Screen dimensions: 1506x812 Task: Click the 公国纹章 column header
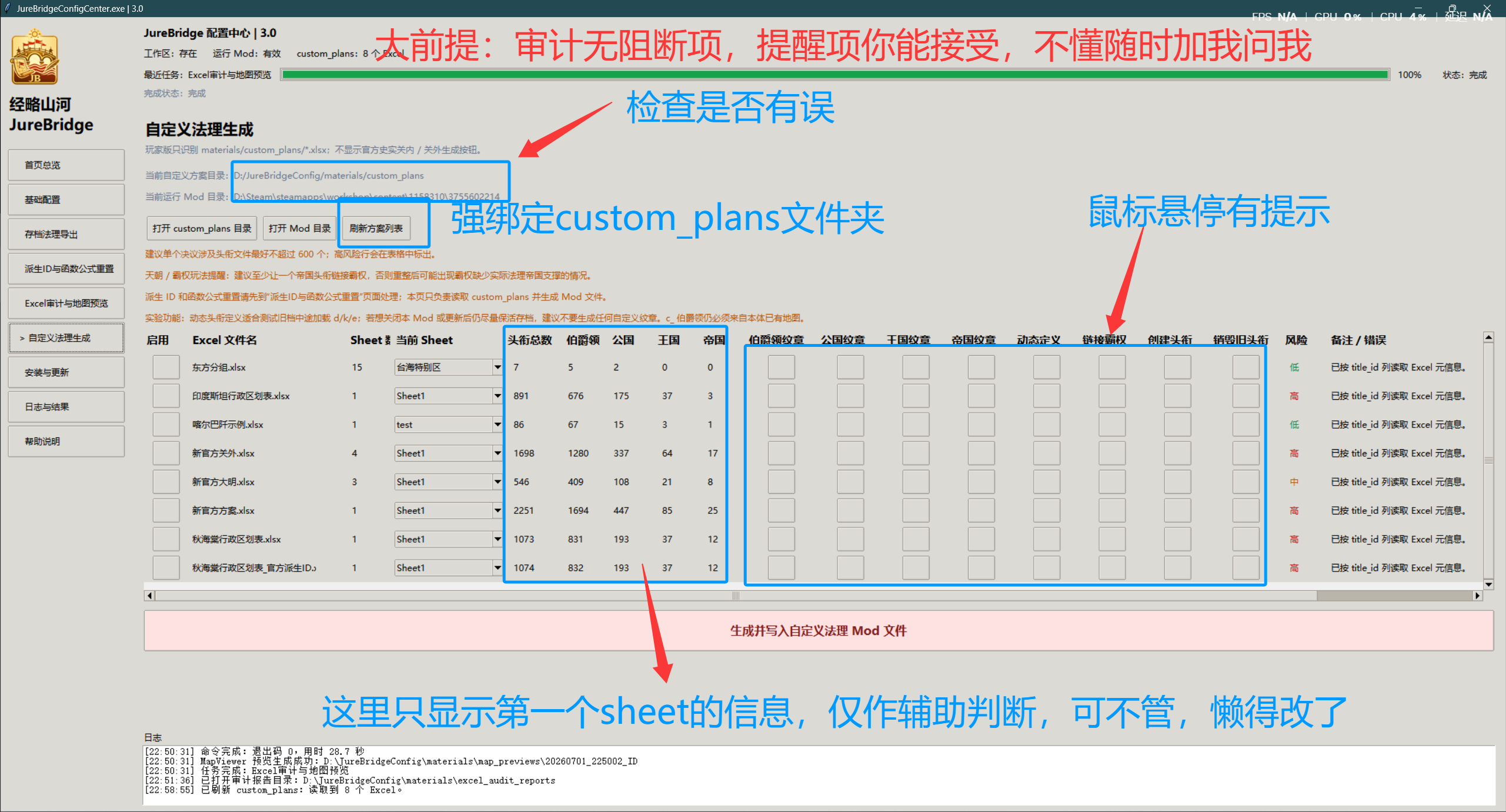[843, 340]
